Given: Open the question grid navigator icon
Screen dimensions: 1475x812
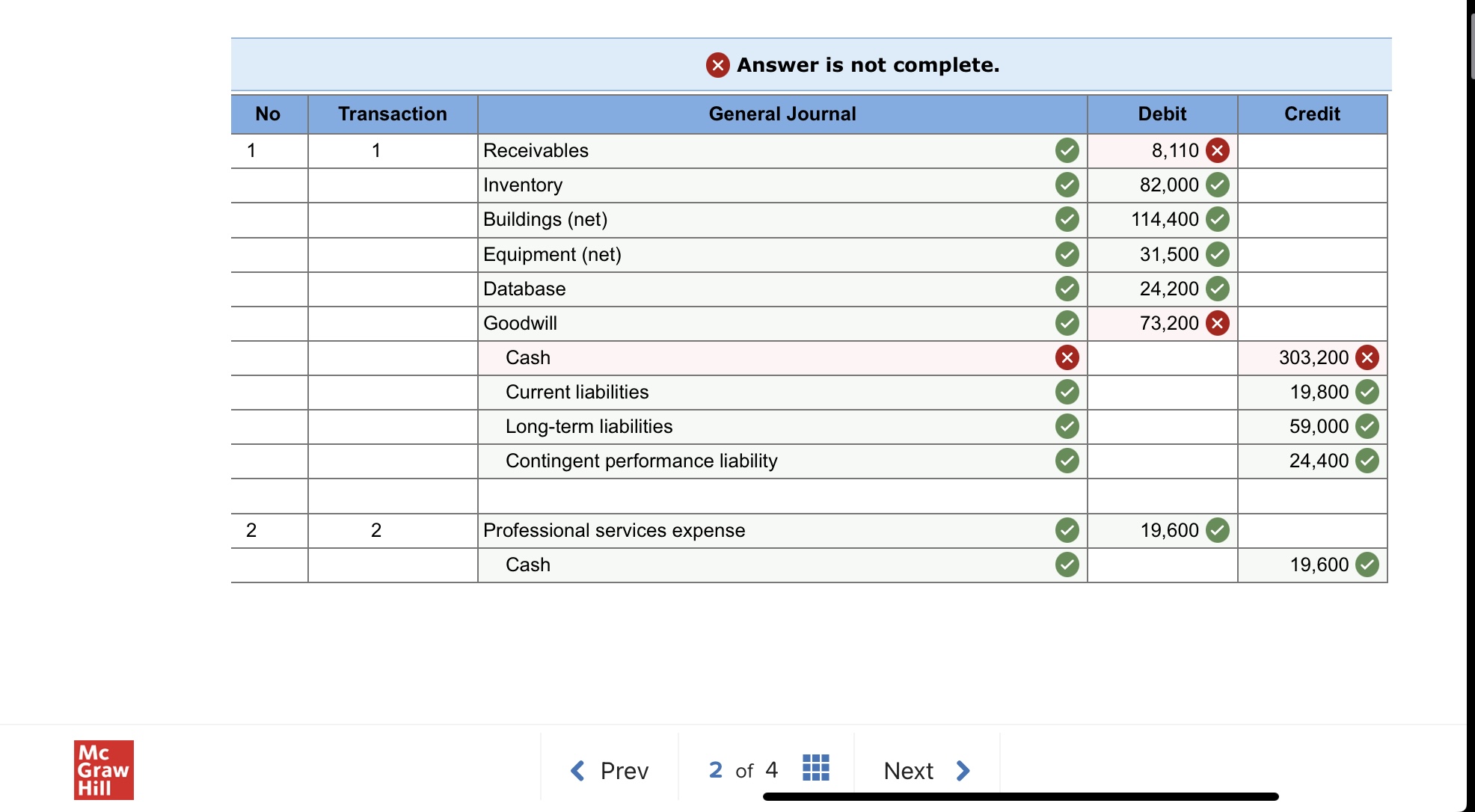Looking at the screenshot, I should [815, 768].
